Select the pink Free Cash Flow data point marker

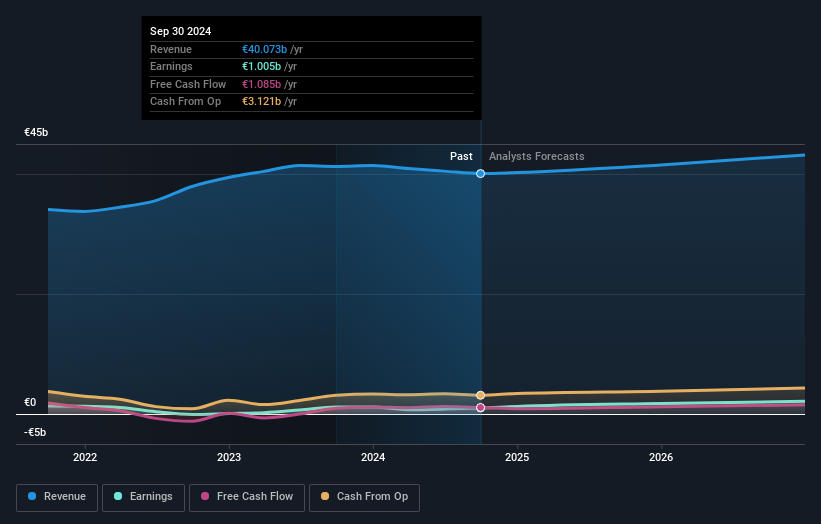coord(480,407)
